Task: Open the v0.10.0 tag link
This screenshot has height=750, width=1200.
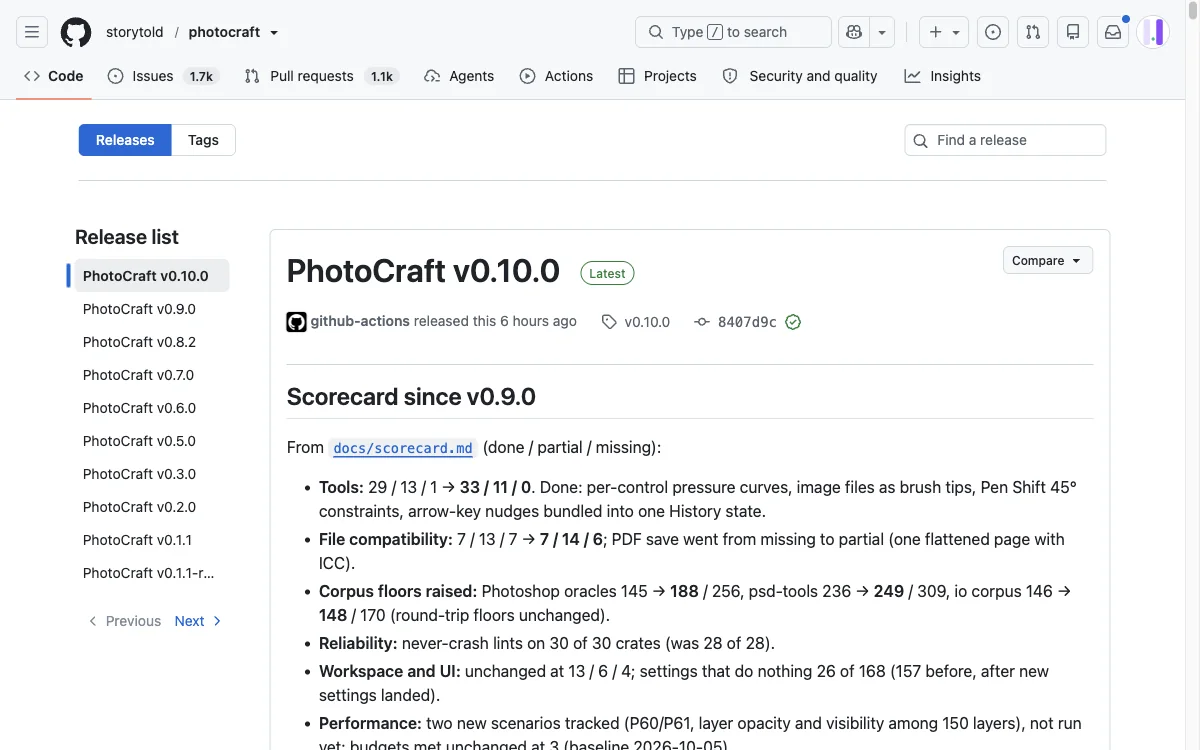Action: (x=636, y=322)
